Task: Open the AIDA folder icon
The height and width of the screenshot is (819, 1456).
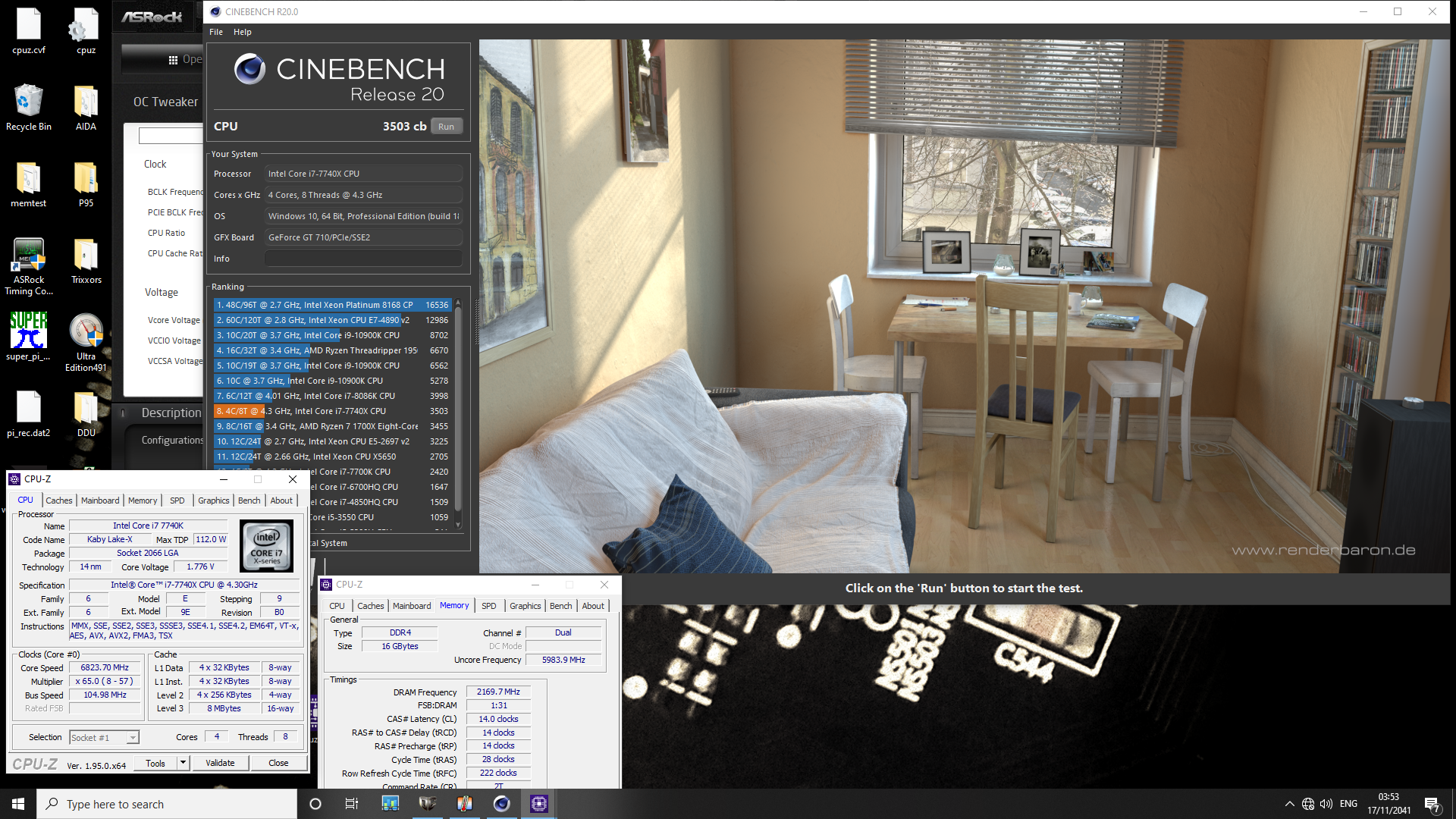Action: 86,107
